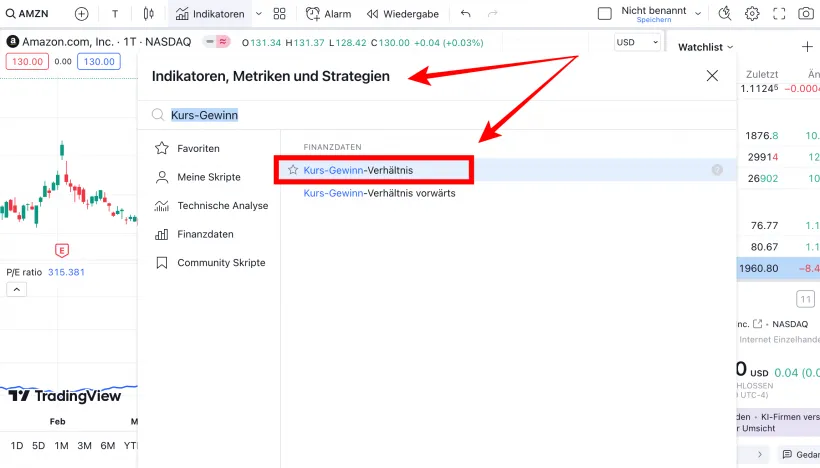Screen dimensions: 820x468
Task: Click the undo arrow in the toolbar
Action: click(x=466, y=14)
